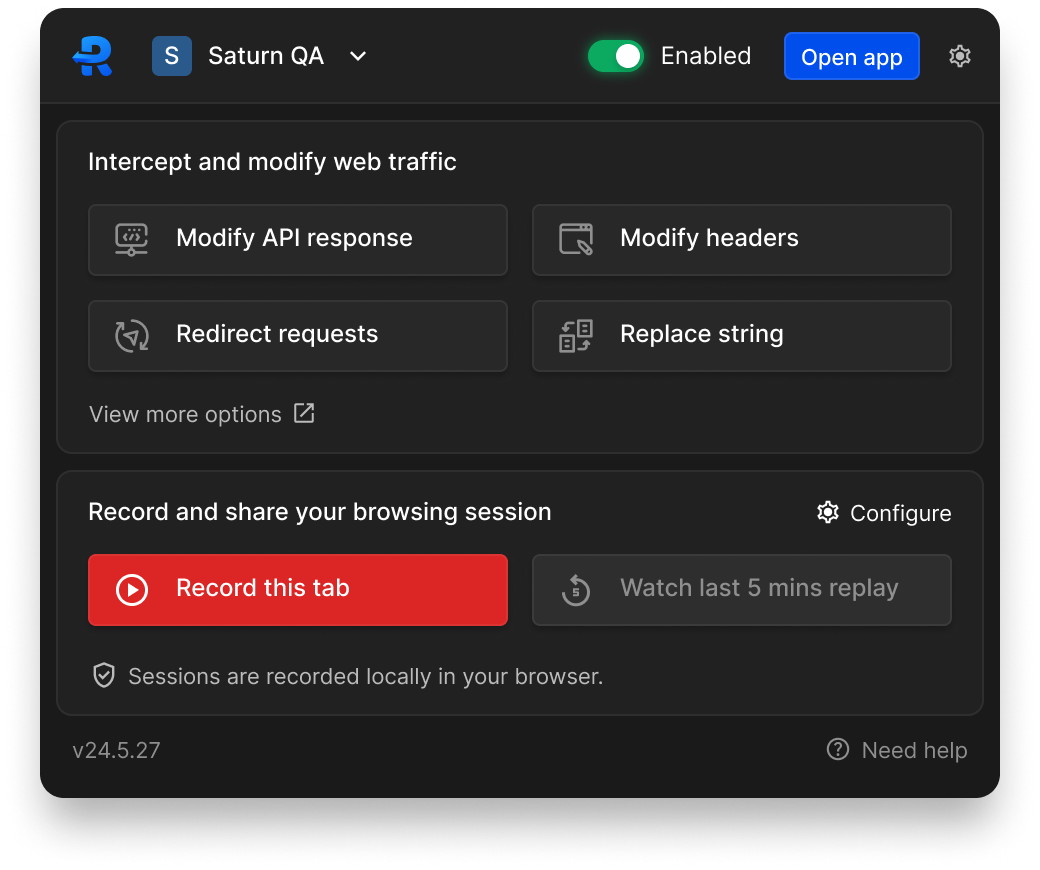Click the Enabled status label

point(706,56)
